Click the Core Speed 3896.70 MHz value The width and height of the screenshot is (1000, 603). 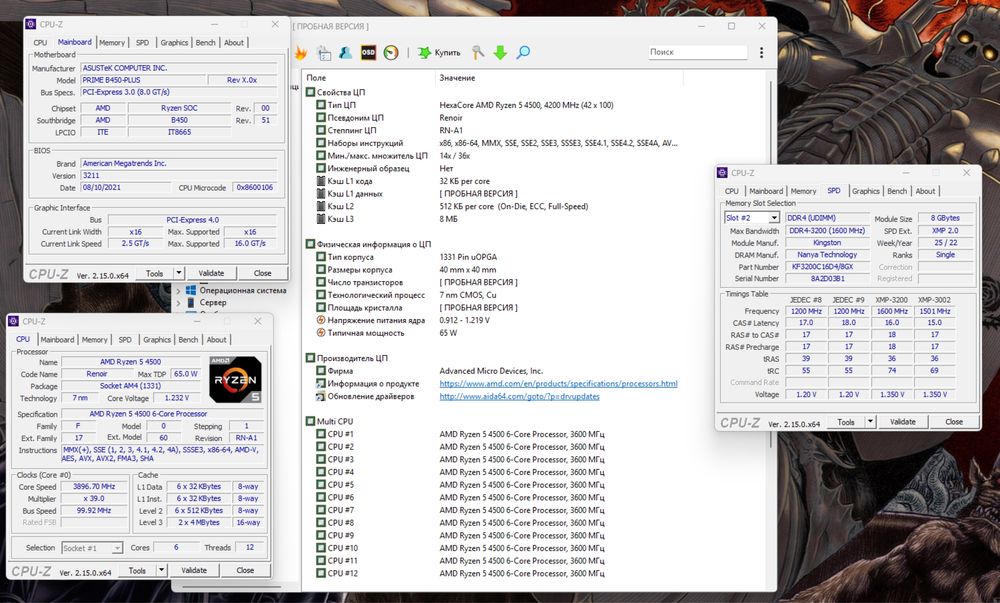click(94, 486)
